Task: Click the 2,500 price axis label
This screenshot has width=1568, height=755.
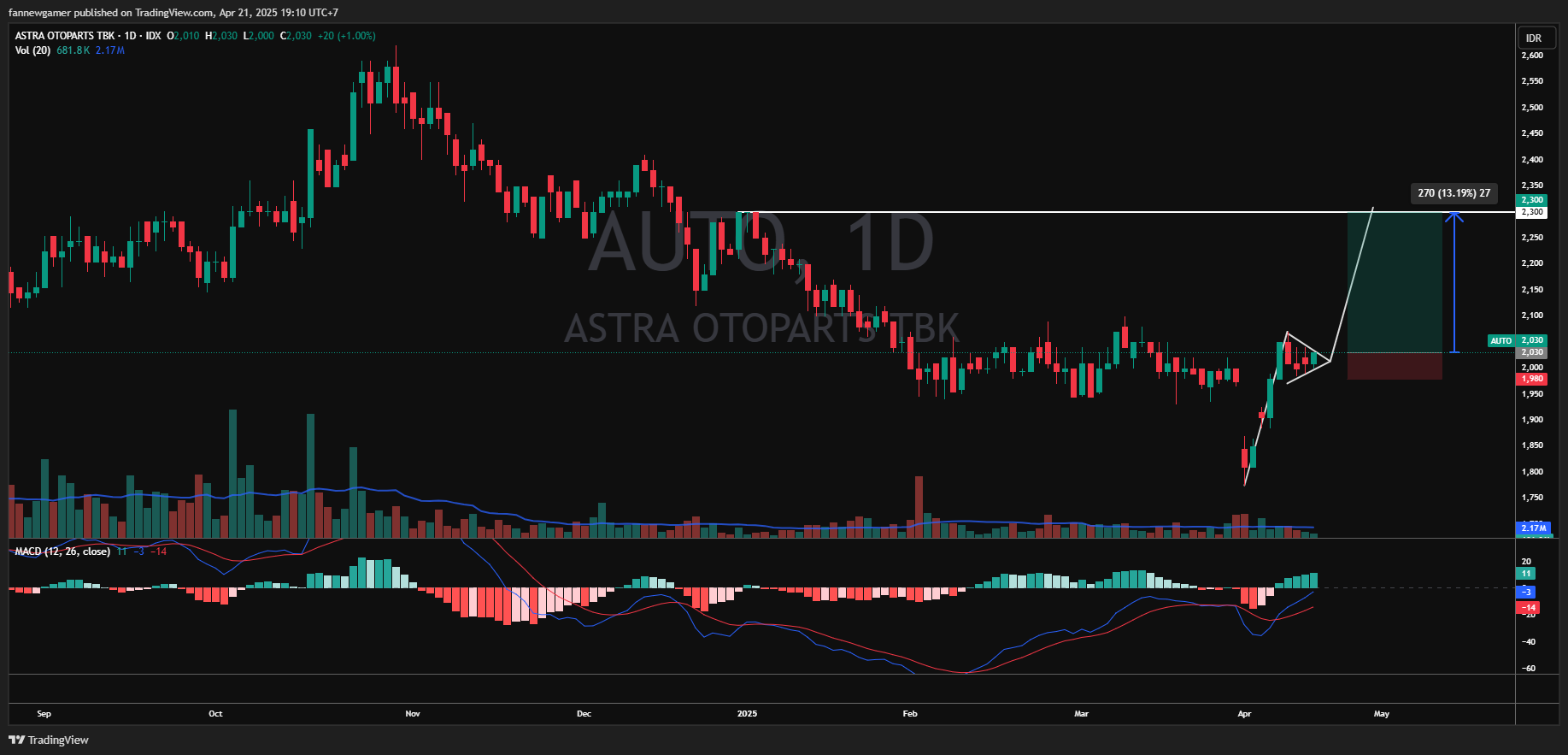Action: pos(1532,108)
